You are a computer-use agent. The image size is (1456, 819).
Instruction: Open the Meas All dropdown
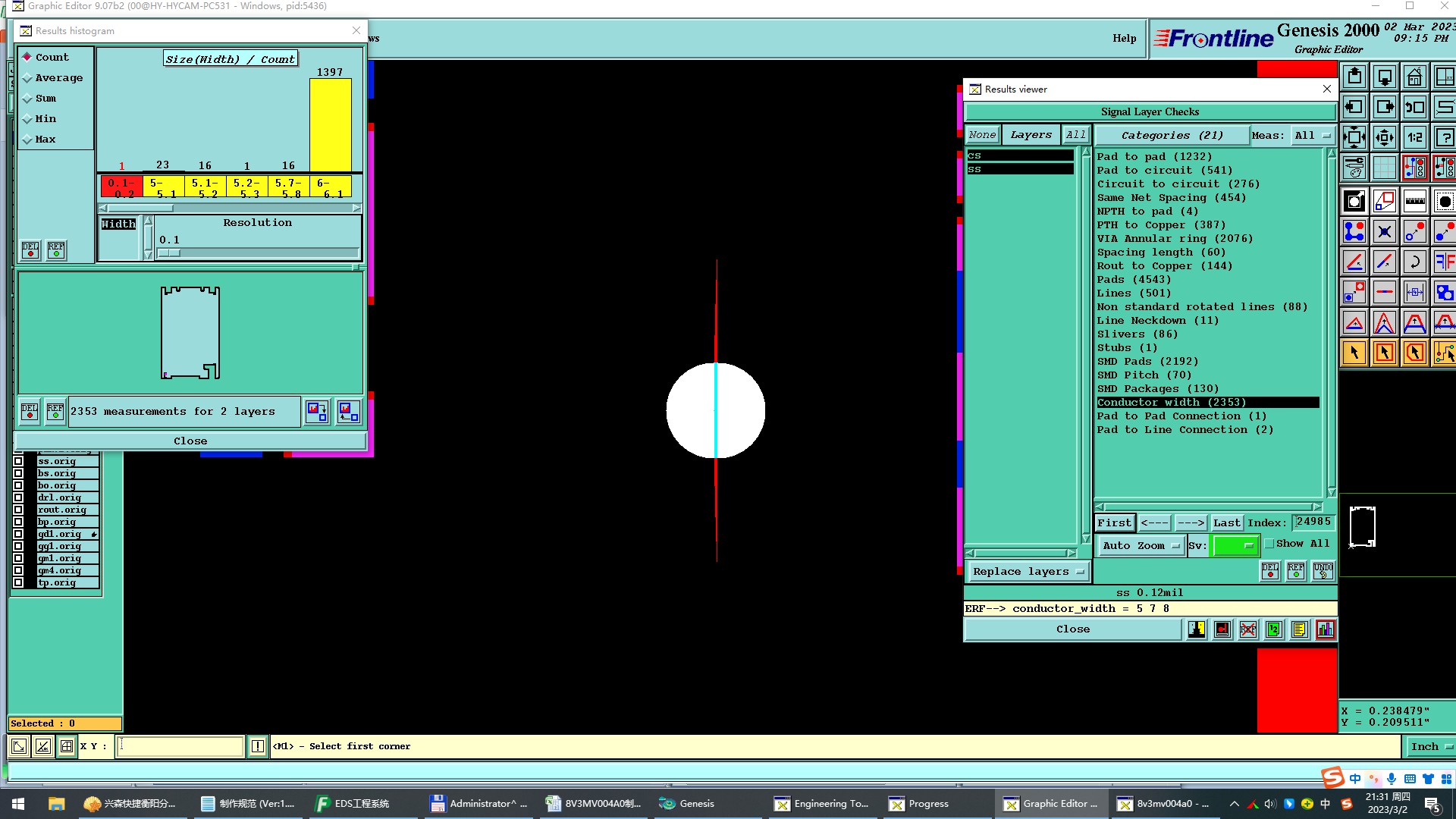pos(1313,135)
